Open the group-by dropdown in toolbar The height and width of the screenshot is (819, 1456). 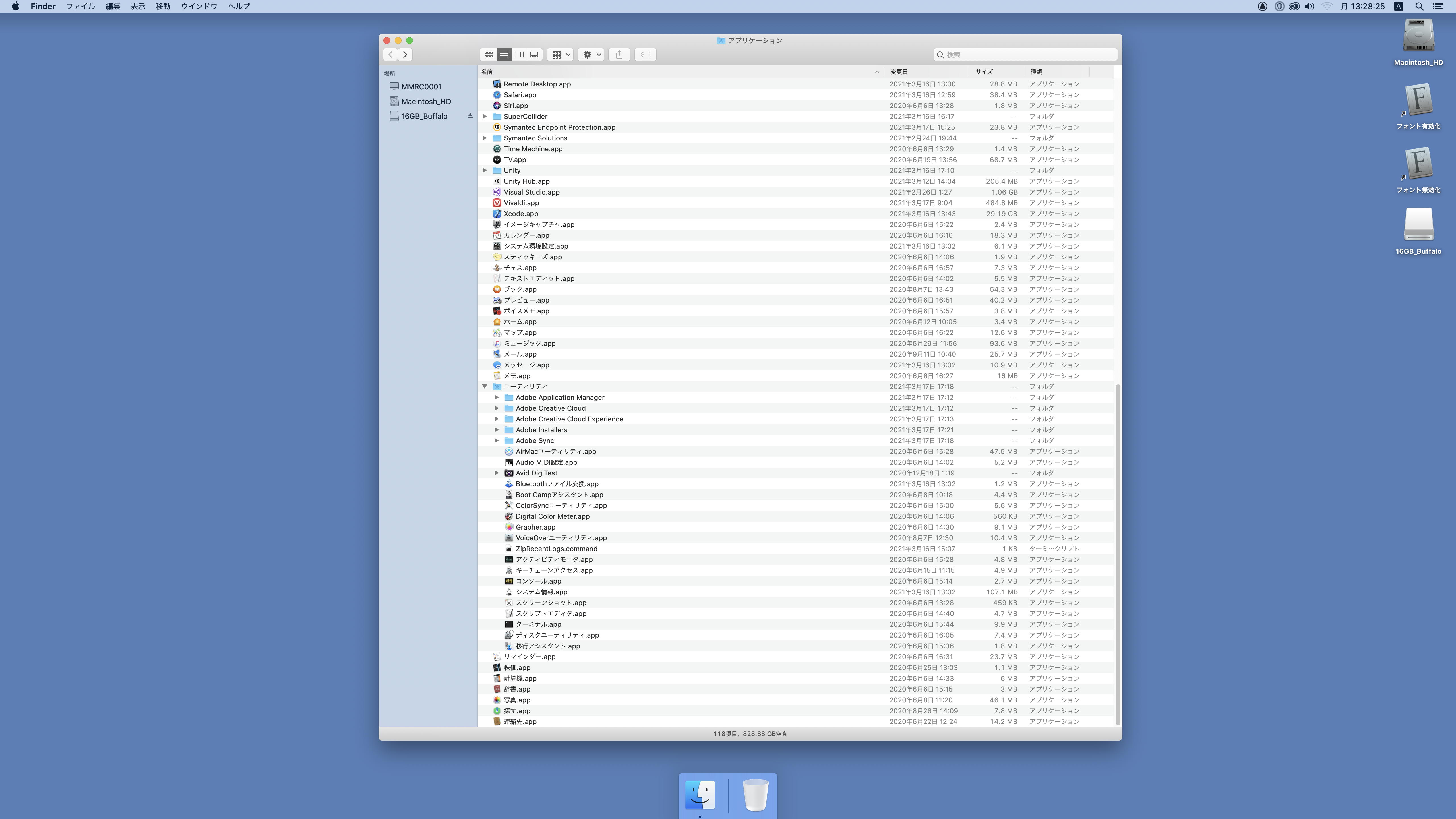point(561,55)
